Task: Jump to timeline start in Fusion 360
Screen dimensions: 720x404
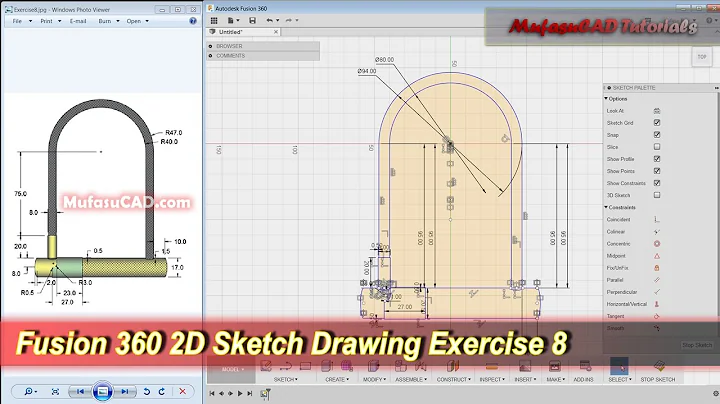Action: (x=212, y=393)
